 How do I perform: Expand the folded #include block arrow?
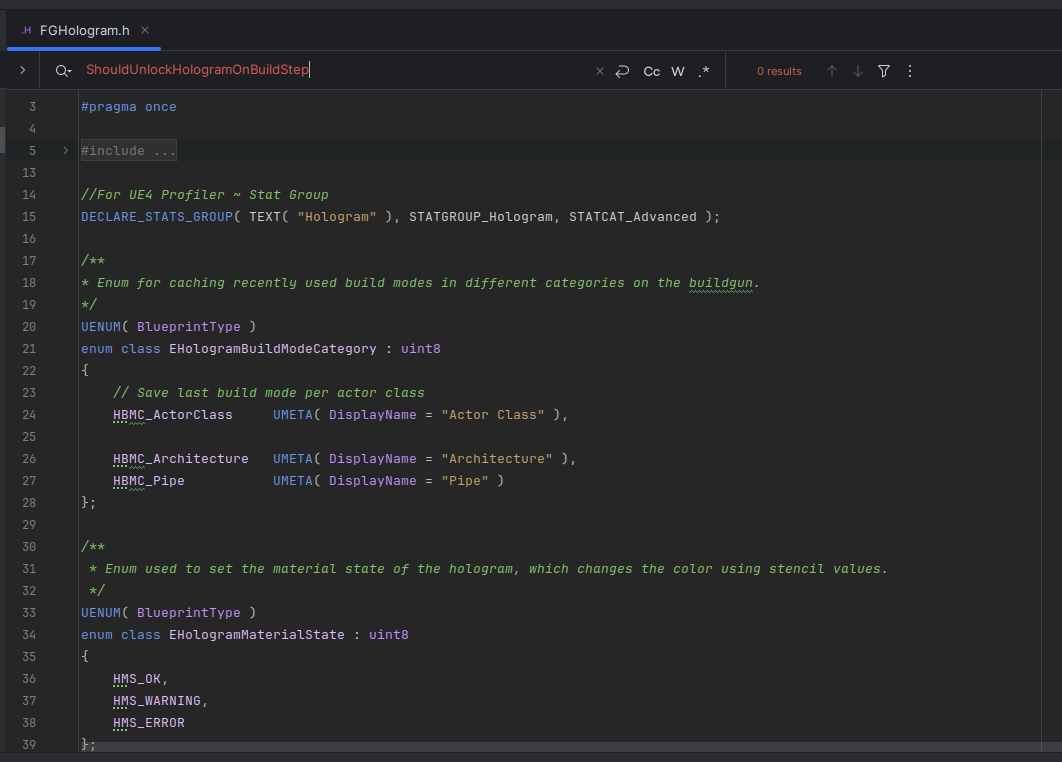pyautogui.click(x=66, y=151)
